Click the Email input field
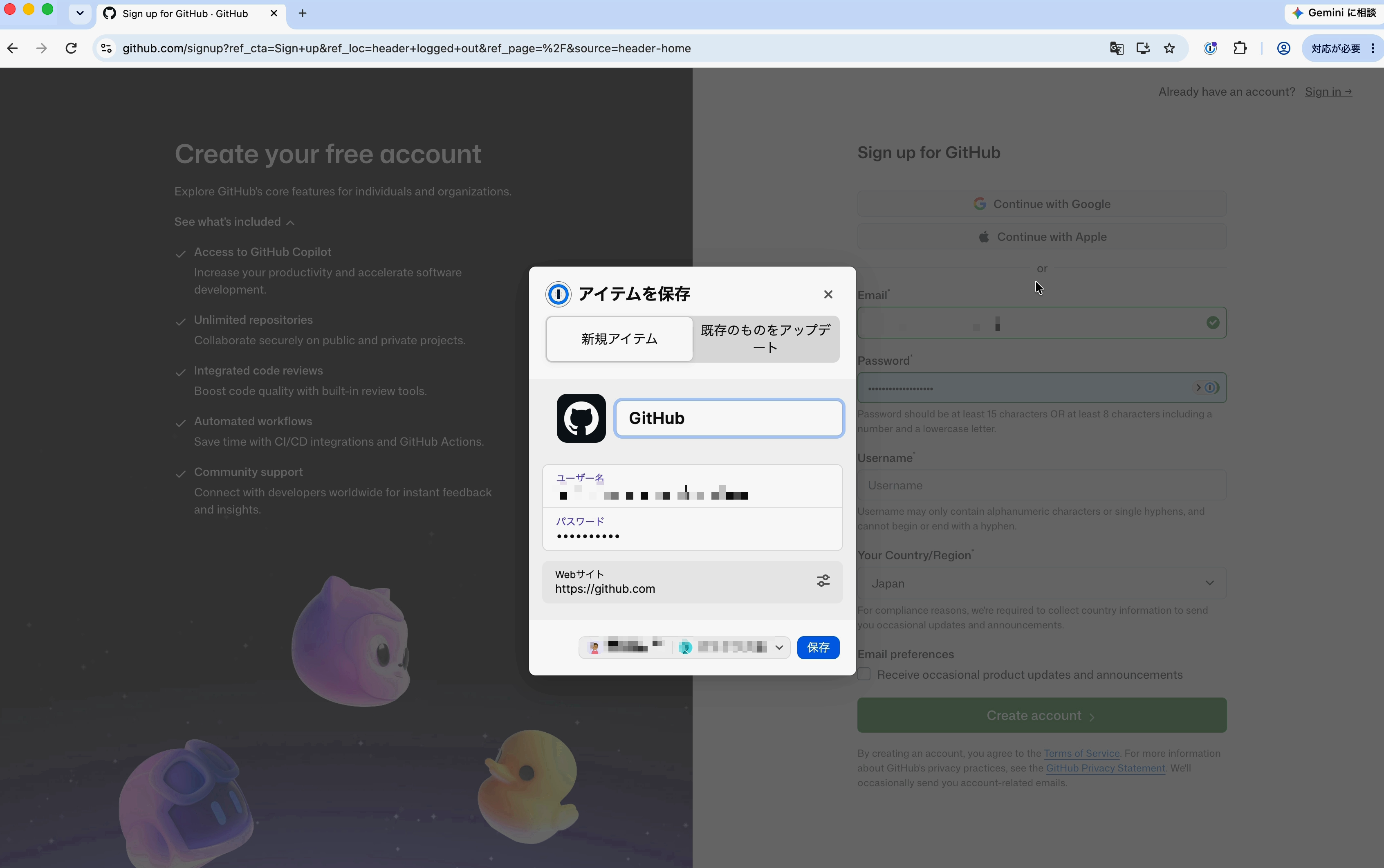Screen dimensions: 1384x868 (1042, 323)
